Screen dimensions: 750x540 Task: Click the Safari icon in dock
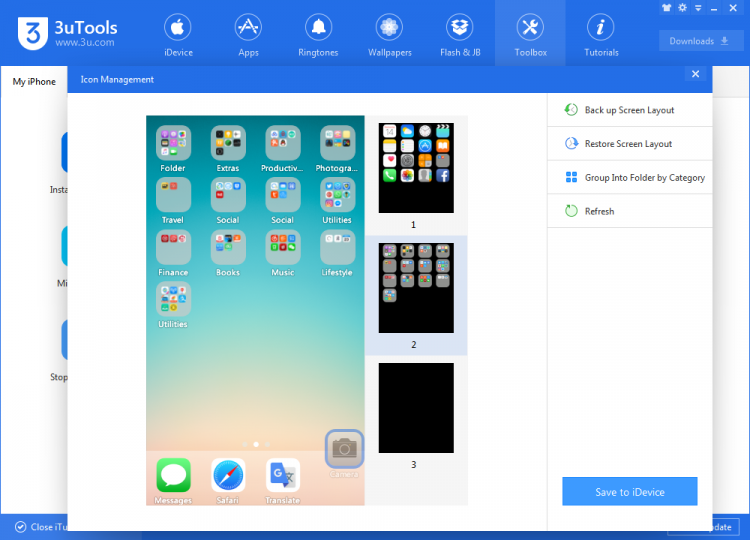228,481
